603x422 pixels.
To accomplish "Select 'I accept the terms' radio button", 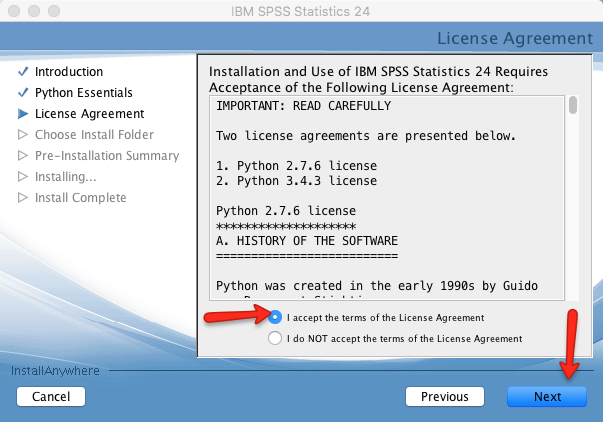I will click(x=275, y=317).
